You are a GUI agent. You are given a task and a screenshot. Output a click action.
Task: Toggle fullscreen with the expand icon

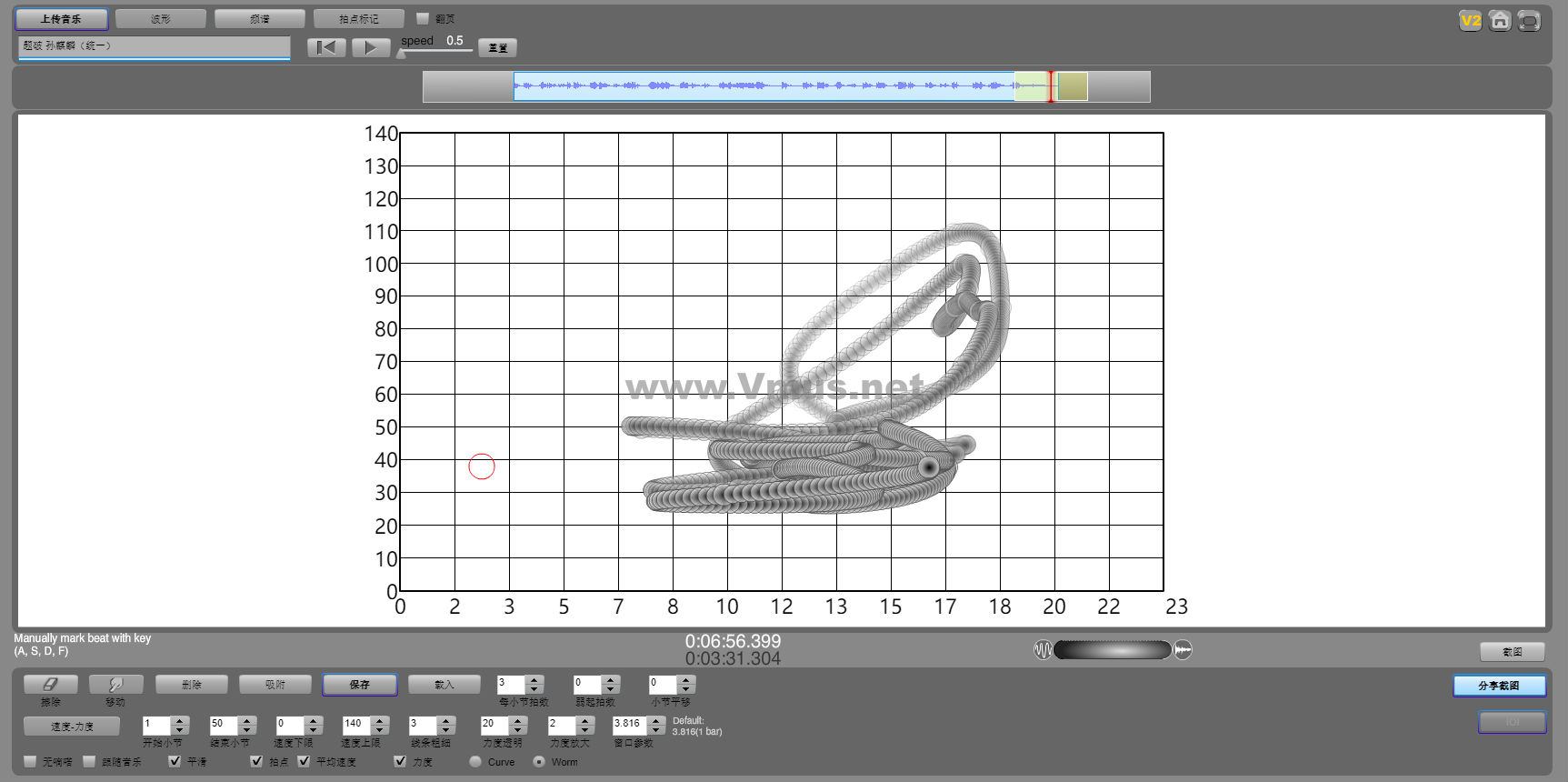pos(1529,20)
